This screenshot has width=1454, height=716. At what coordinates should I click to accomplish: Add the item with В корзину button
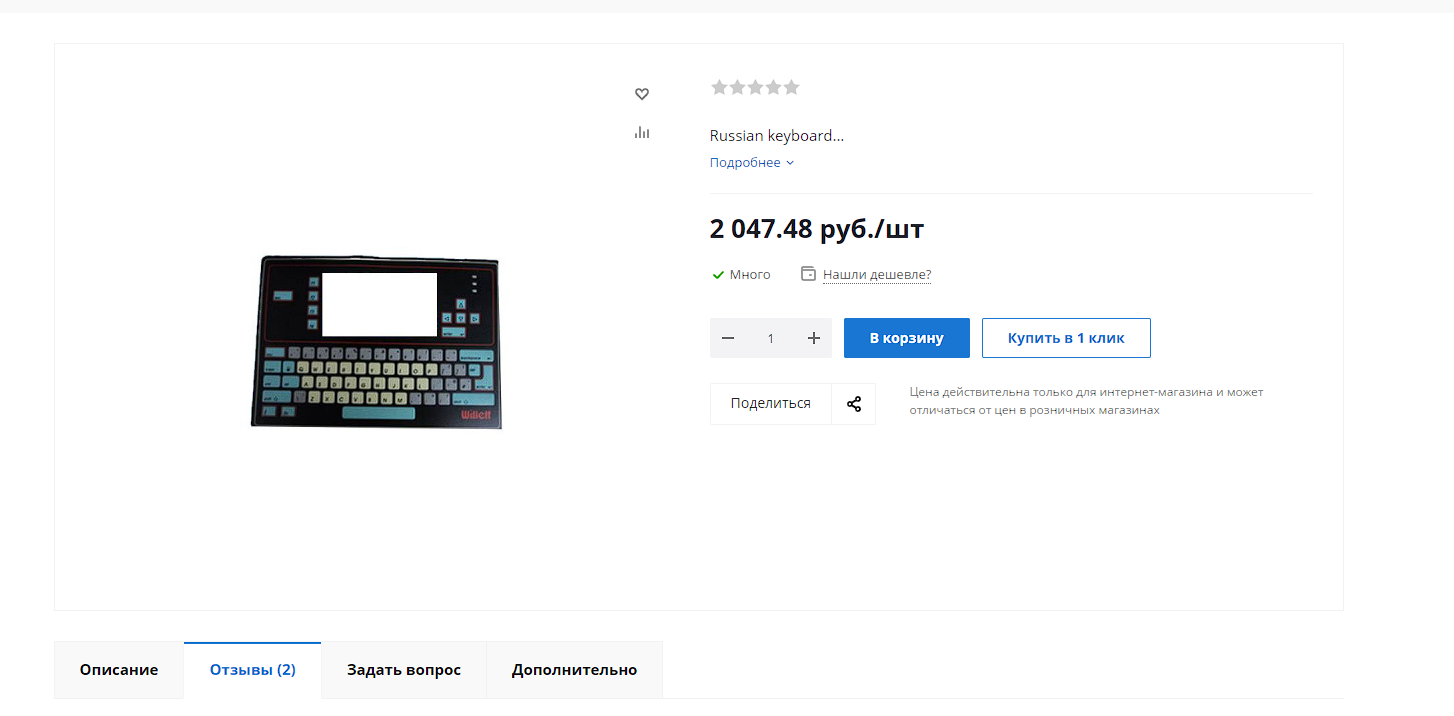tap(907, 338)
